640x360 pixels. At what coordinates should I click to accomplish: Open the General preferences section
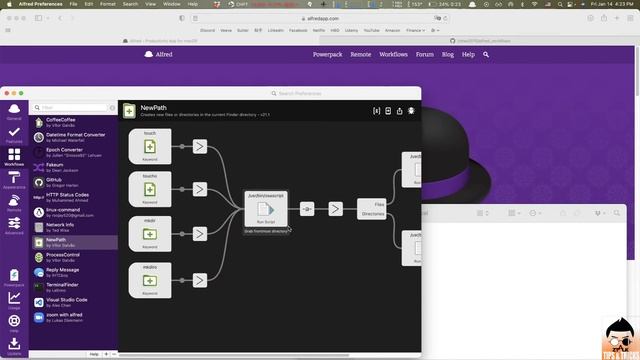pyautogui.click(x=14, y=111)
